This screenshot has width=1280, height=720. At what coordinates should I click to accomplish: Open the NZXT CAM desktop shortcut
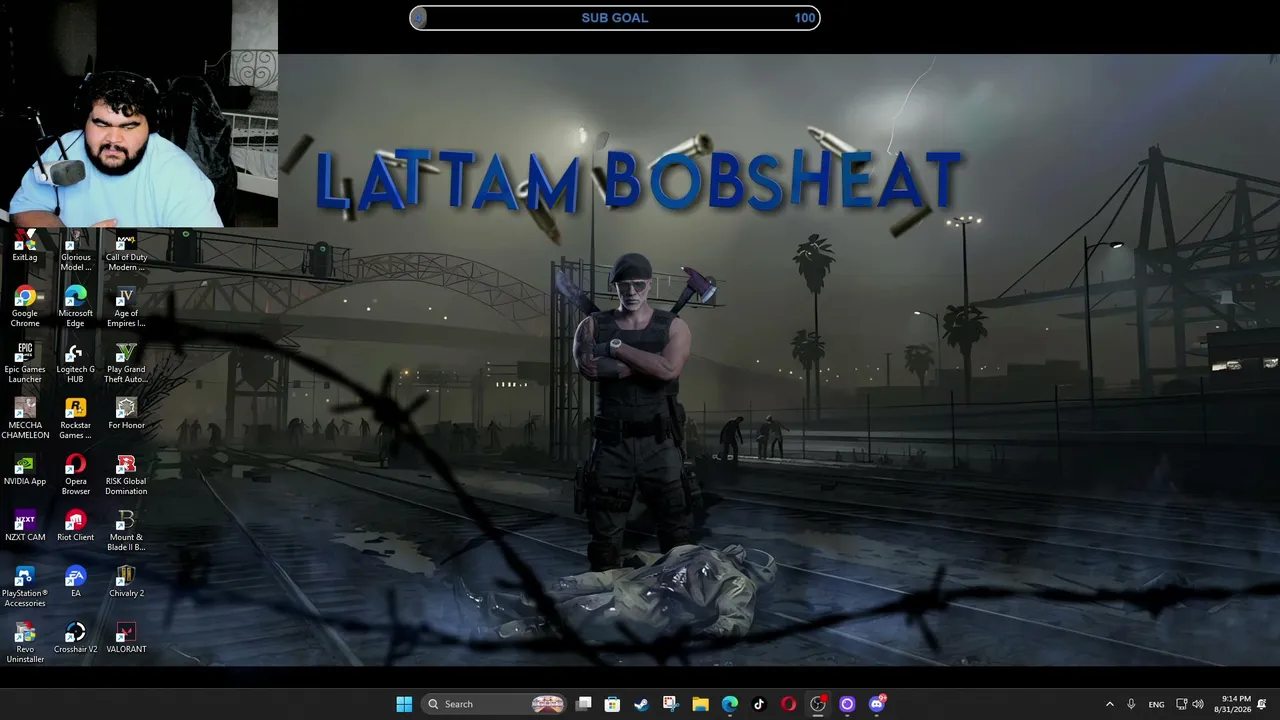pyautogui.click(x=25, y=526)
